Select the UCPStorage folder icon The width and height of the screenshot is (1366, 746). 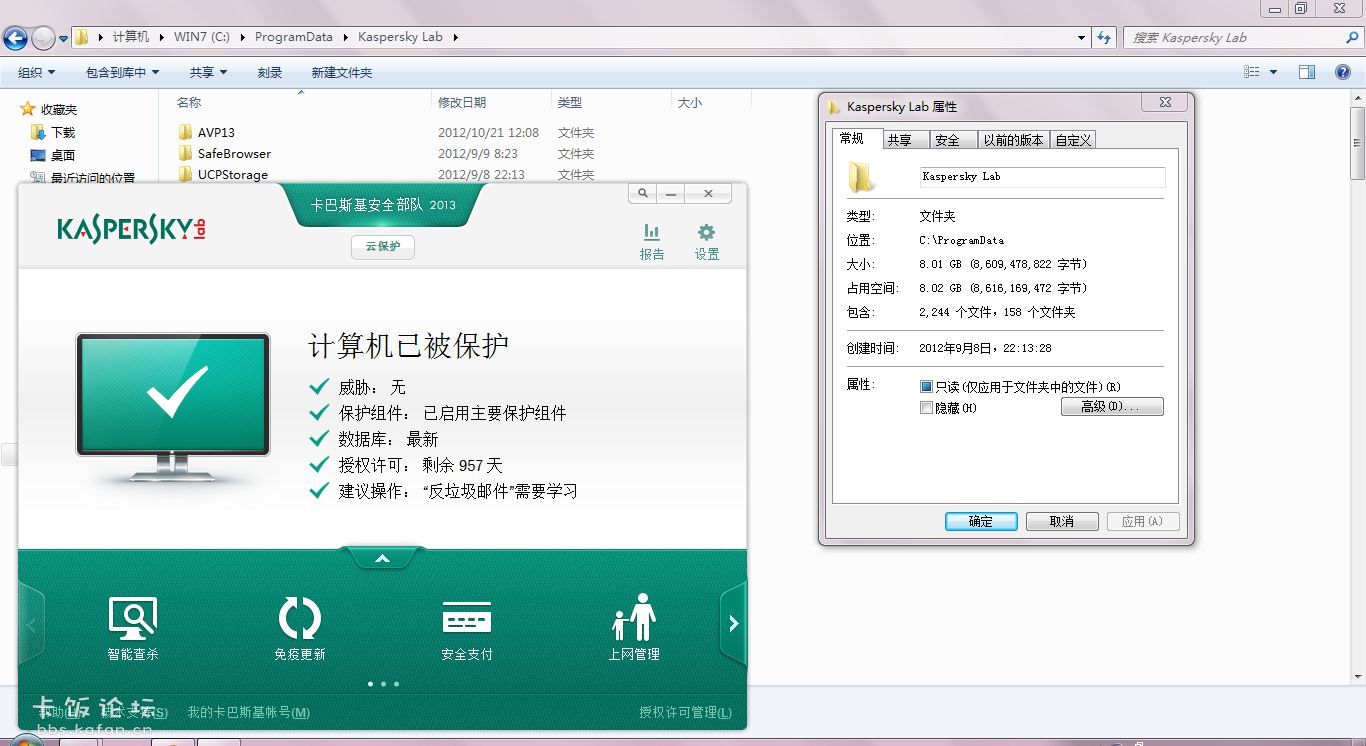pyautogui.click(x=185, y=174)
